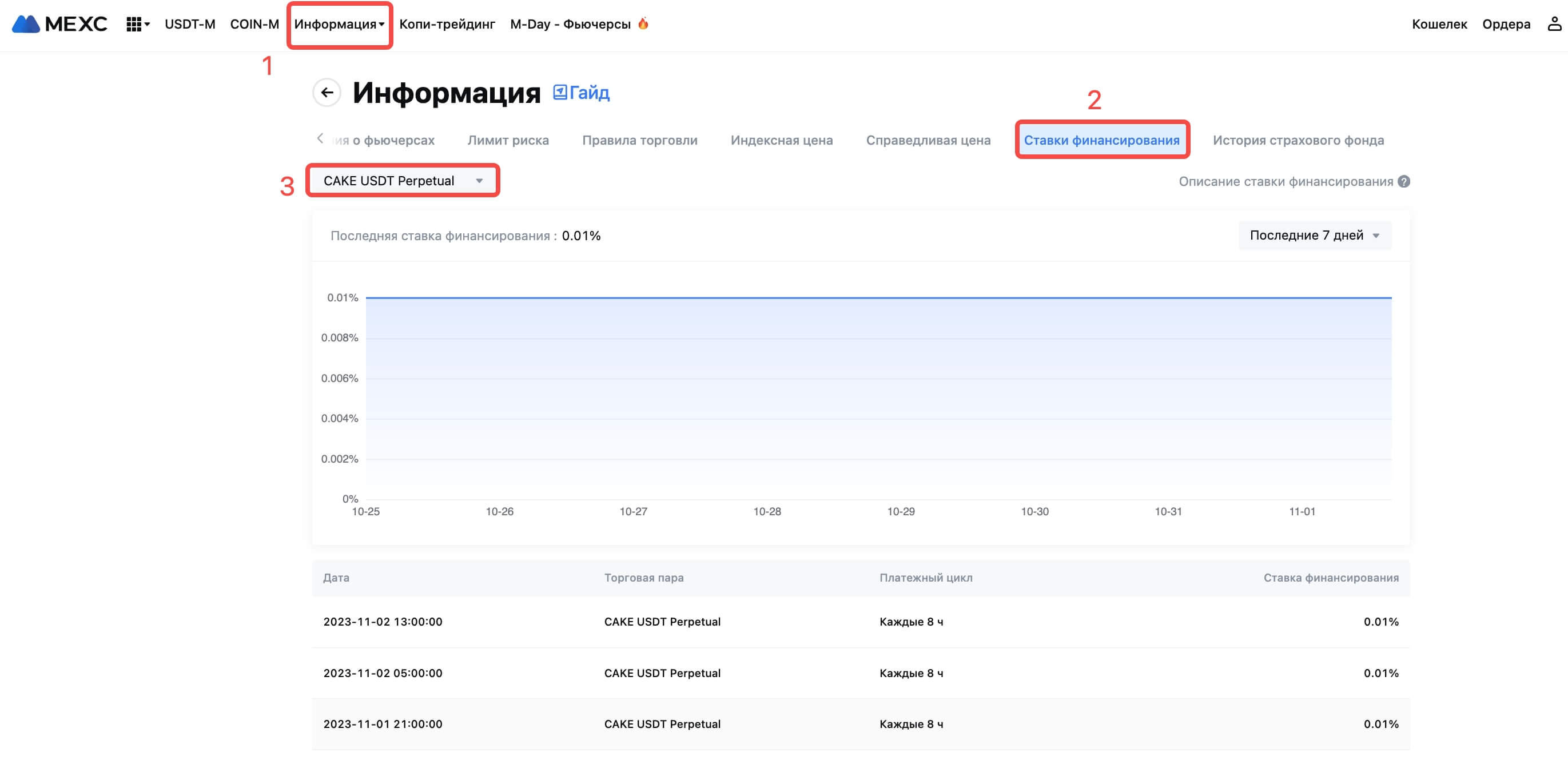Viewport: 1568px width, 764px height.
Task: Click the MEXC logo
Action: pyautogui.click(x=59, y=24)
